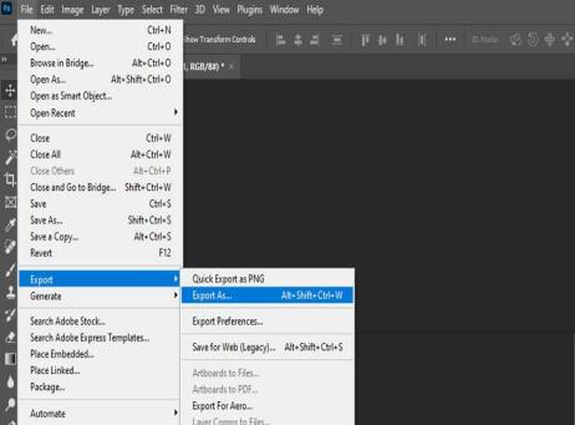Open the Filter menu
This screenshot has width=575, height=425.
click(179, 10)
